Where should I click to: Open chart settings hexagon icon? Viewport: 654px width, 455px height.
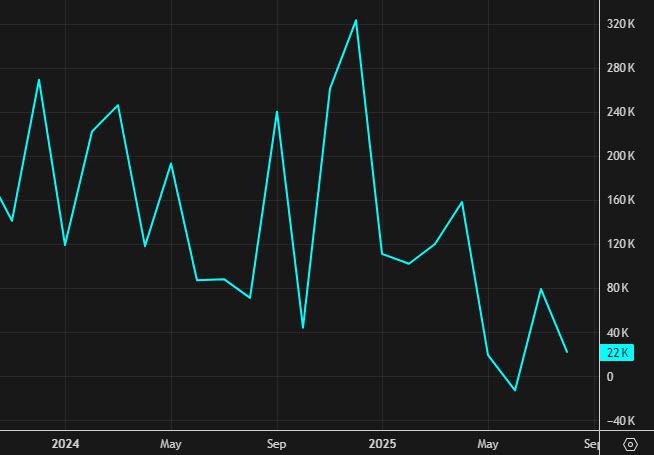pos(631,443)
